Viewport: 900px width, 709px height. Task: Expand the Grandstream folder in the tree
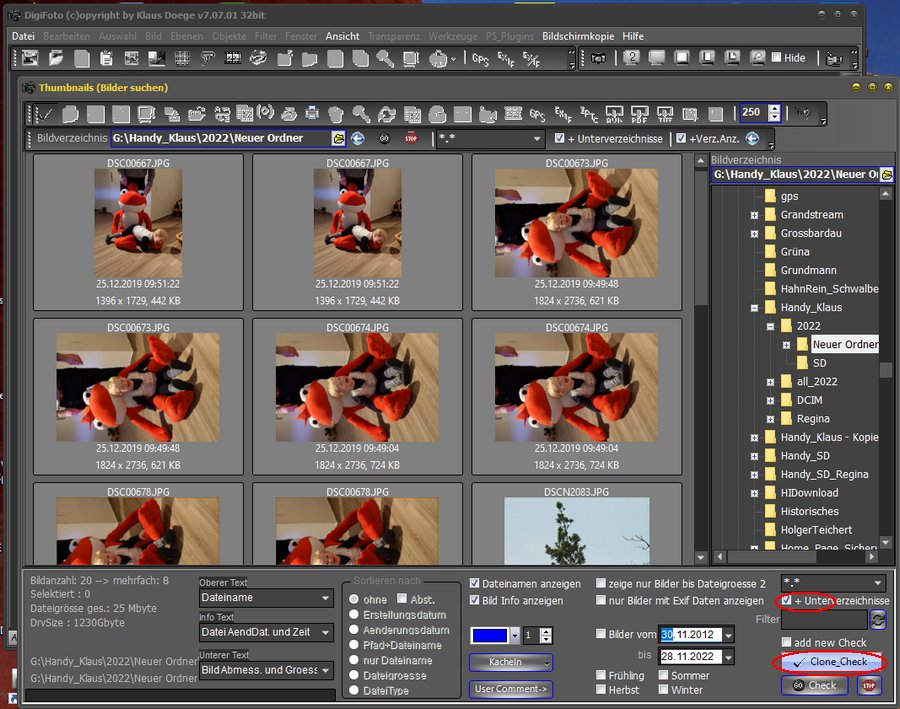click(755, 215)
